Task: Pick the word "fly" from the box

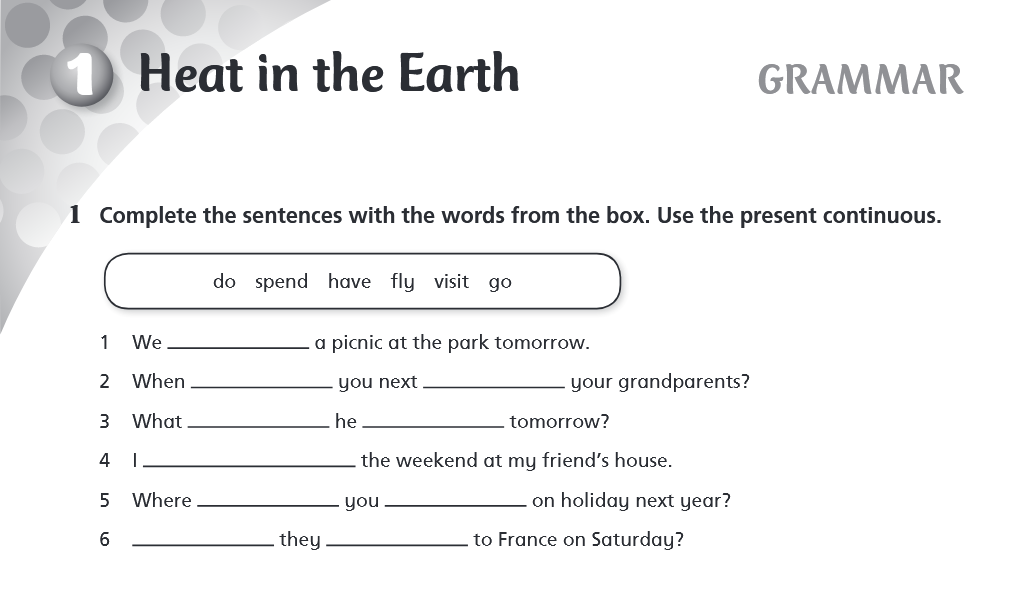Action: [402, 282]
